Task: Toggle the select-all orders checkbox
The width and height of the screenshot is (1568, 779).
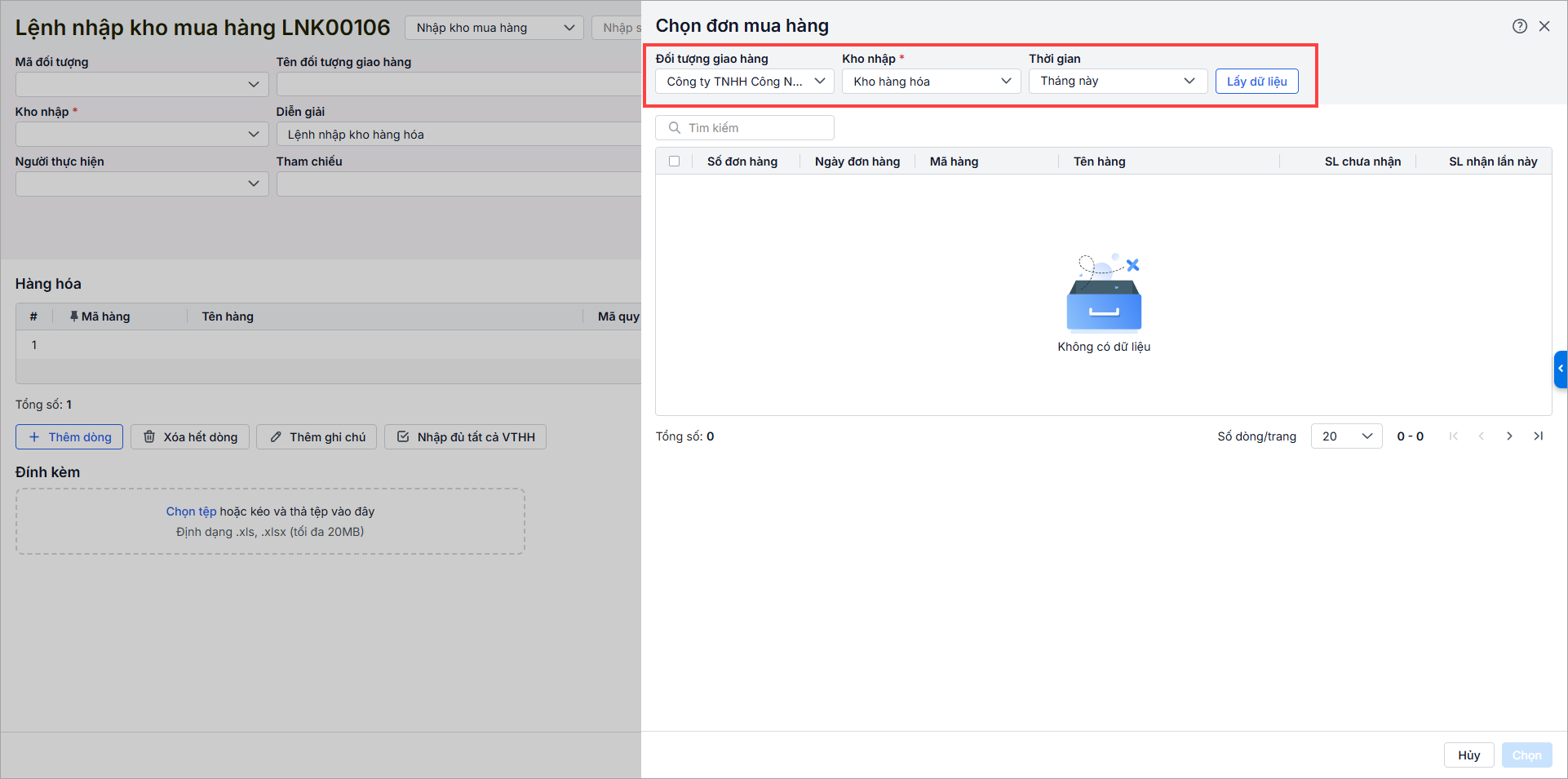Action: click(x=674, y=162)
